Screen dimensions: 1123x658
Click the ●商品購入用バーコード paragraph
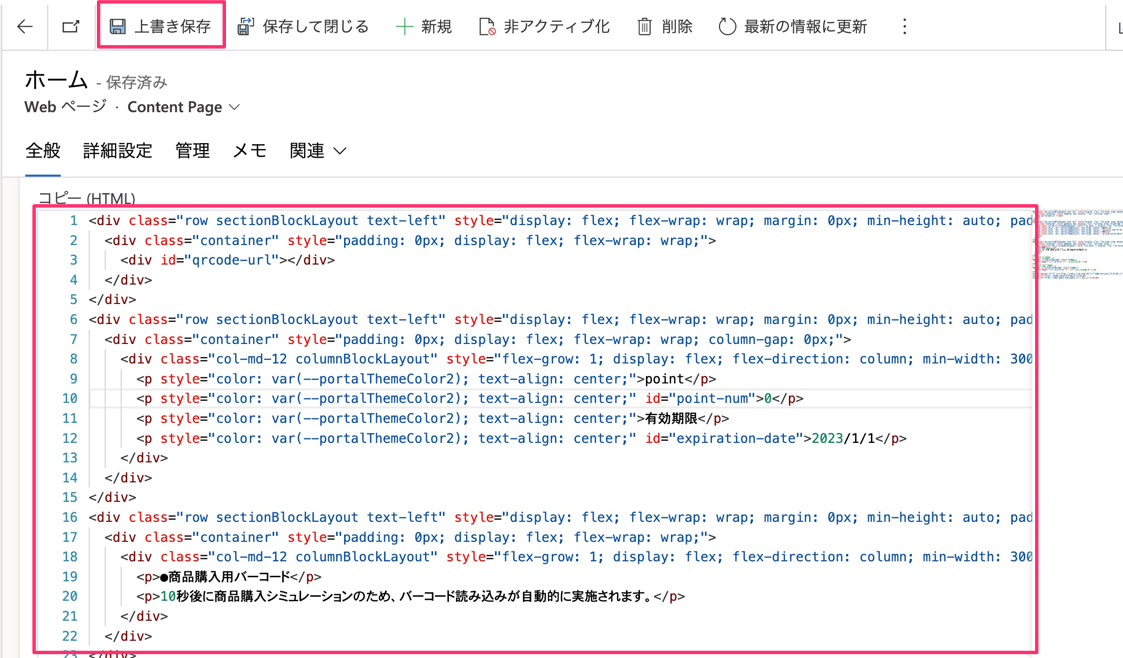[228, 576]
